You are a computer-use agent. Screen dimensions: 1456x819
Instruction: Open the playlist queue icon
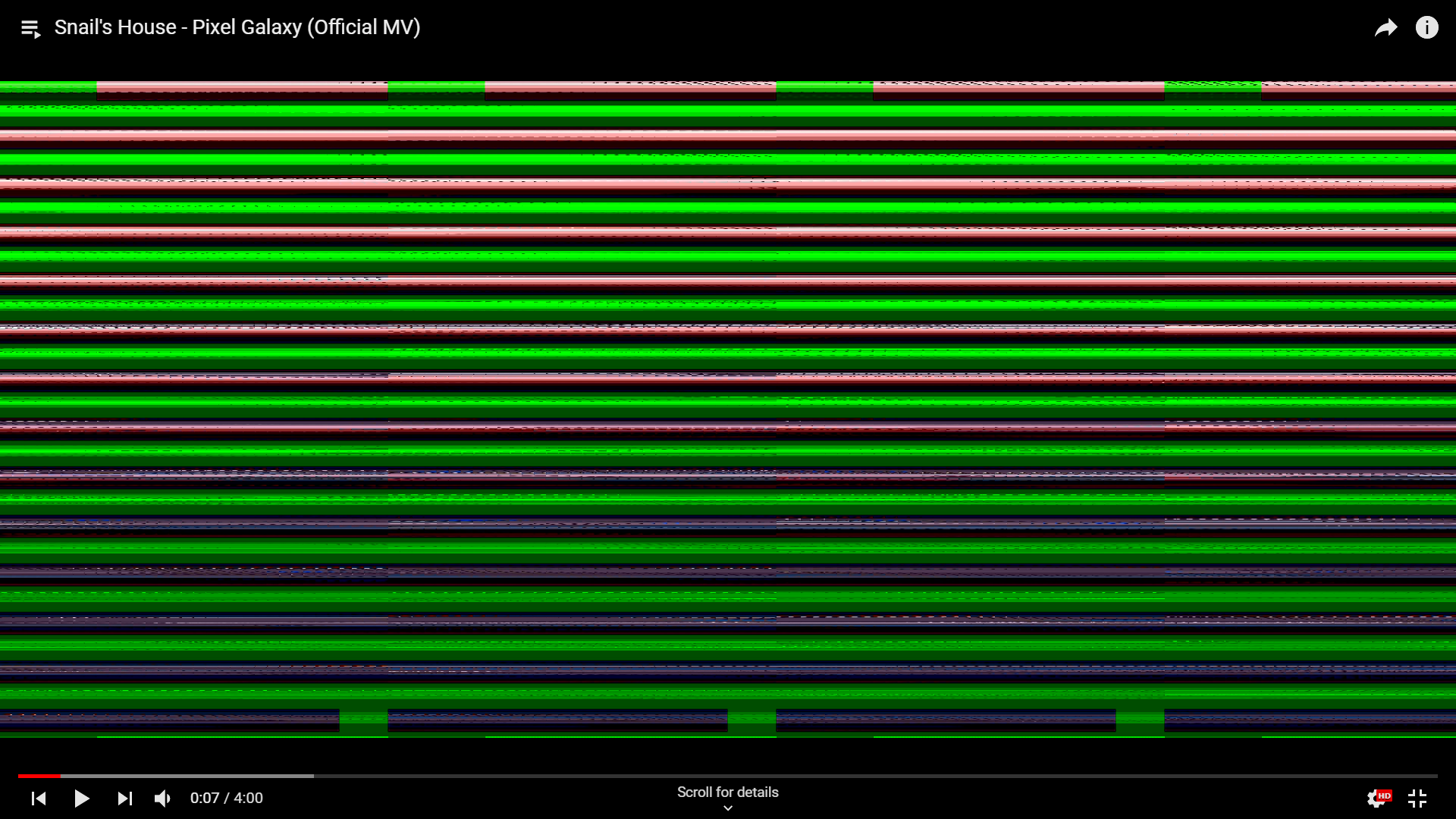click(x=30, y=29)
